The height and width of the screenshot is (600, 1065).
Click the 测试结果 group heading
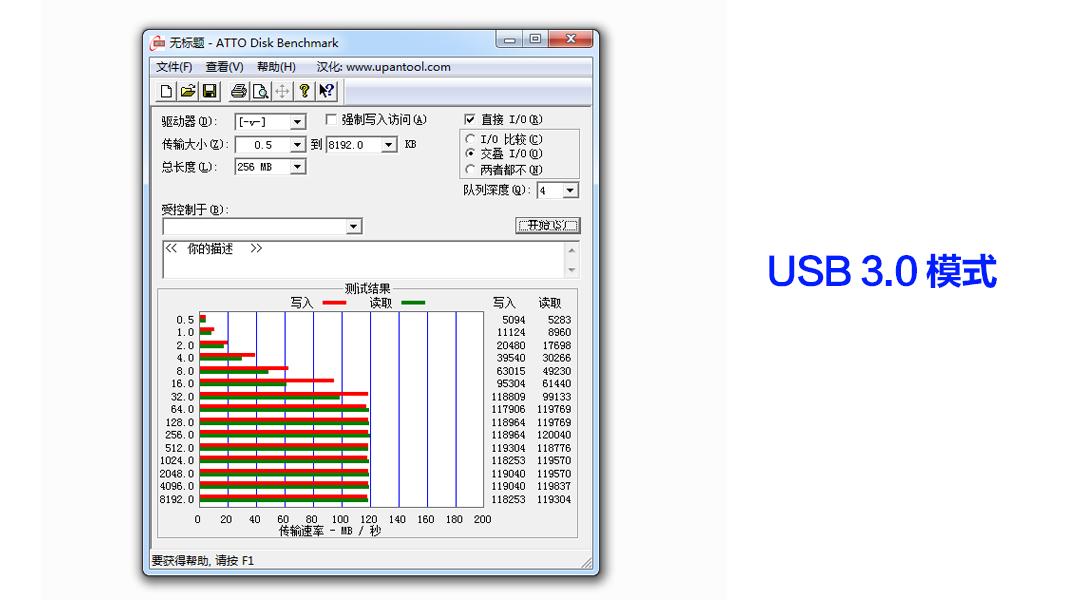367,289
